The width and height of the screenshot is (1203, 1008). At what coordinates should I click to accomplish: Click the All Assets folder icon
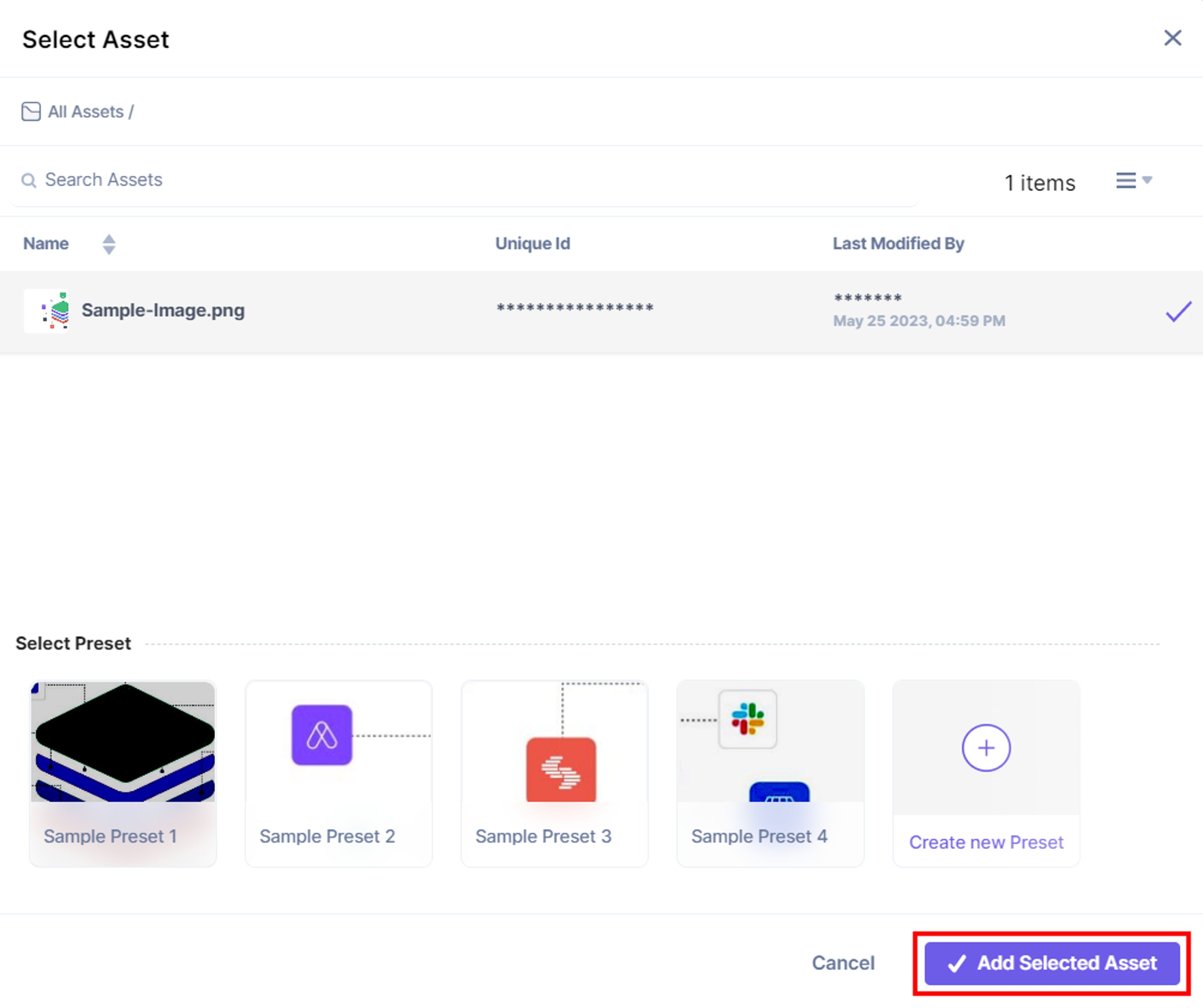point(31,112)
